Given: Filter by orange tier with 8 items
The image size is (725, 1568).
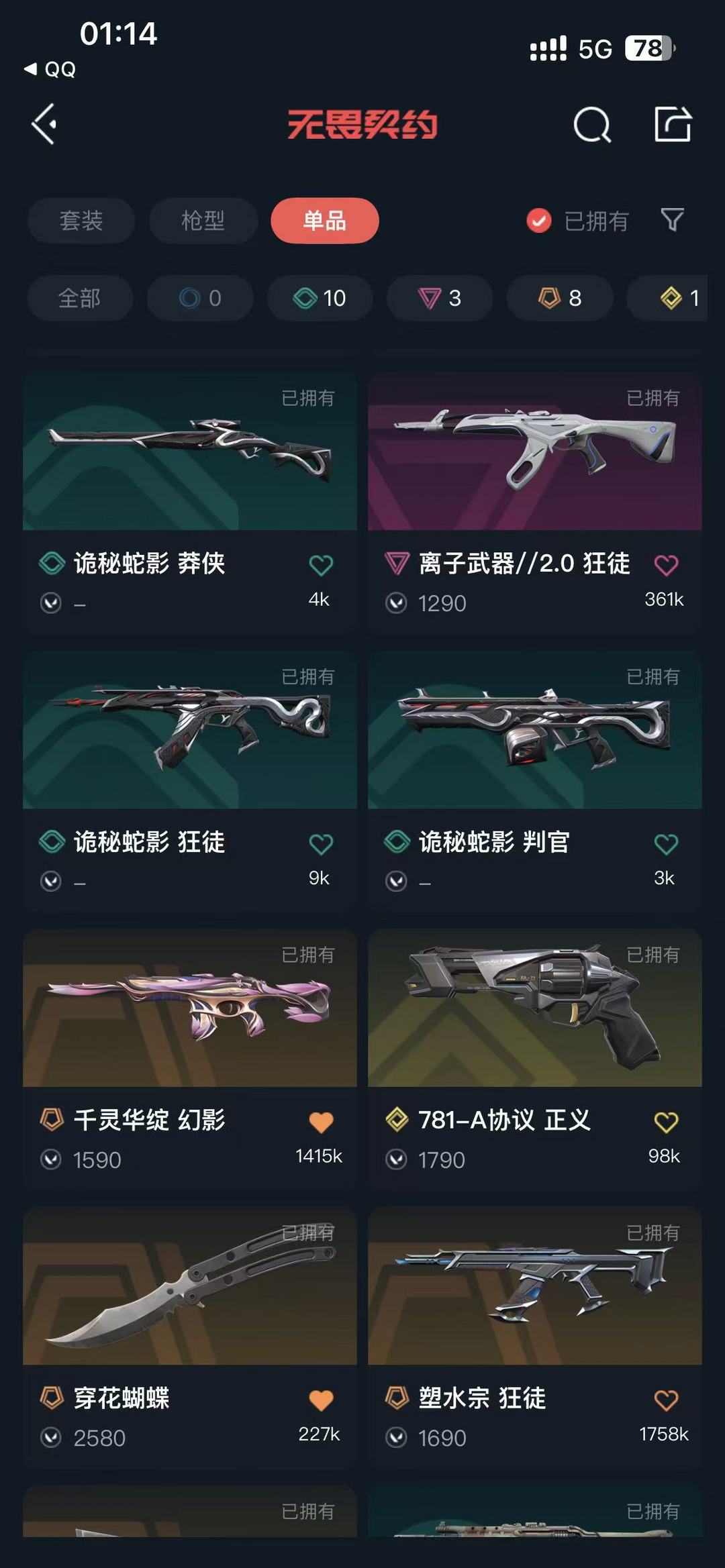Looking at the screenshot, I should (560, 298).
